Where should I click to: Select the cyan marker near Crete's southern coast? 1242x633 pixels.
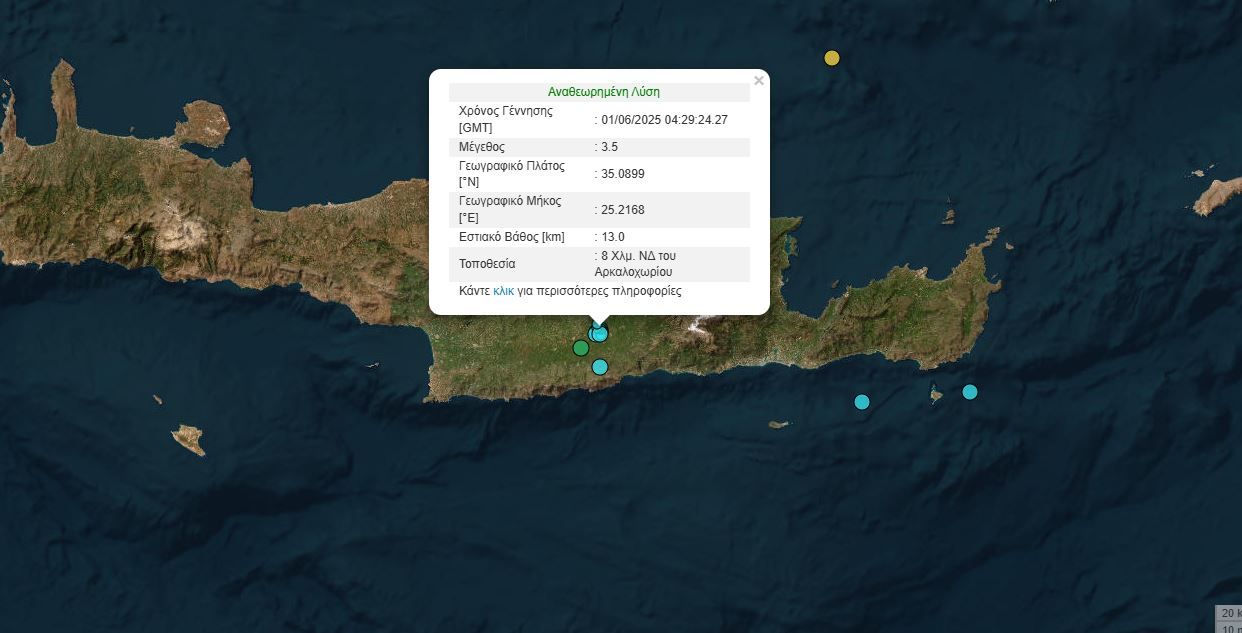click(x=600, y=367)
